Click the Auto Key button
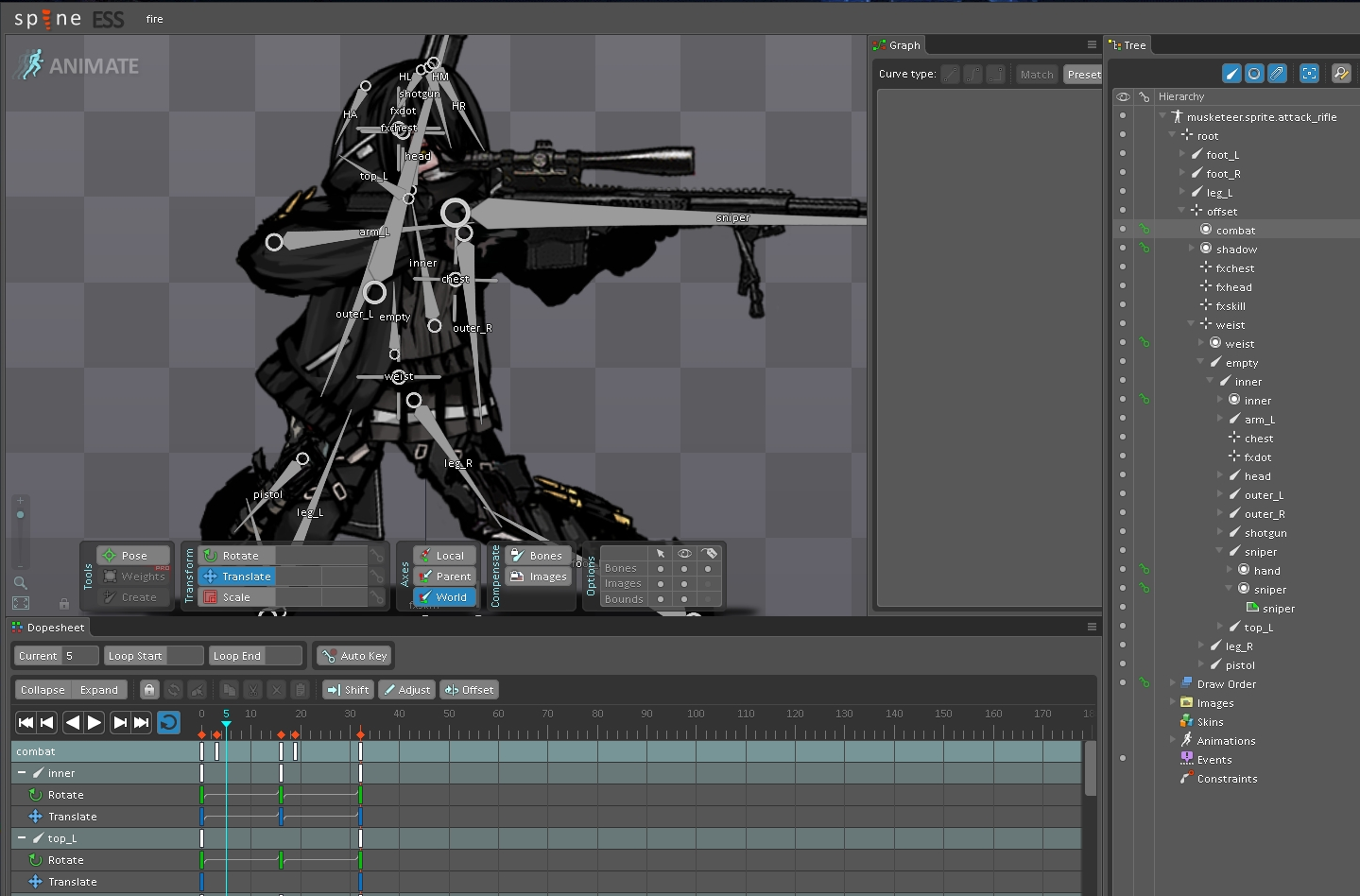The width and height of the screenshot is (1360, 896). 353,656
